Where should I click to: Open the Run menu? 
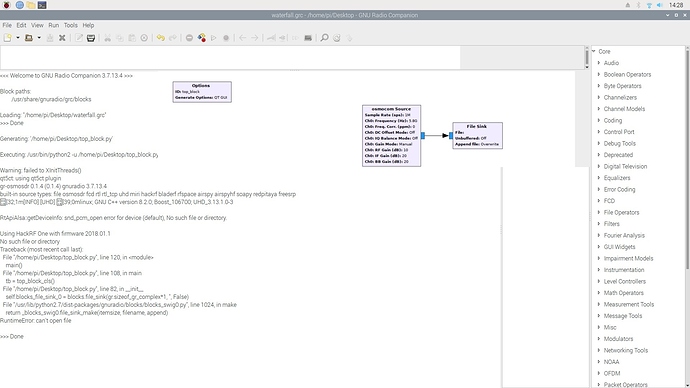click(x=54, y=25)
